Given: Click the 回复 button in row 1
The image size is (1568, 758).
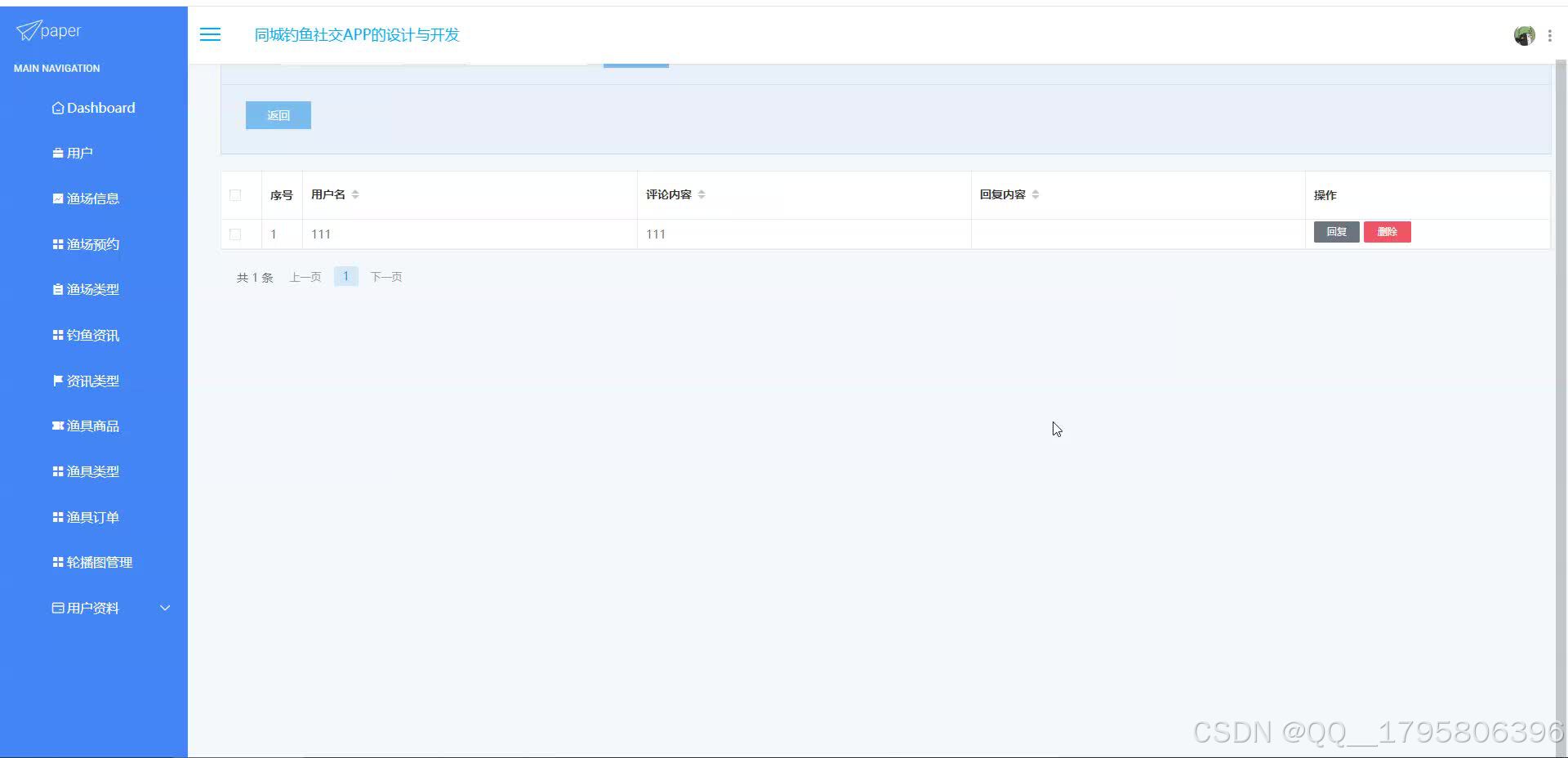Looking at the screenshot, I should click(x=1336, y=232).
